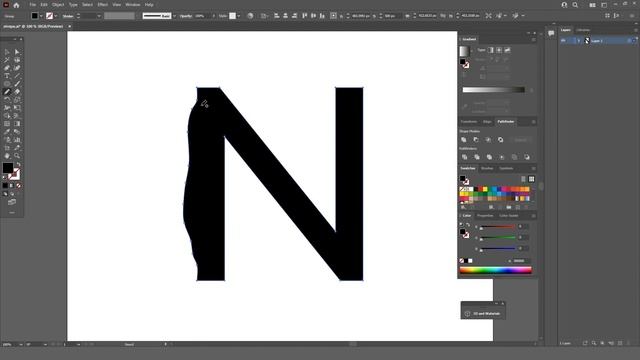
Task: Select the Type tool
Action: tap(7, 76)
